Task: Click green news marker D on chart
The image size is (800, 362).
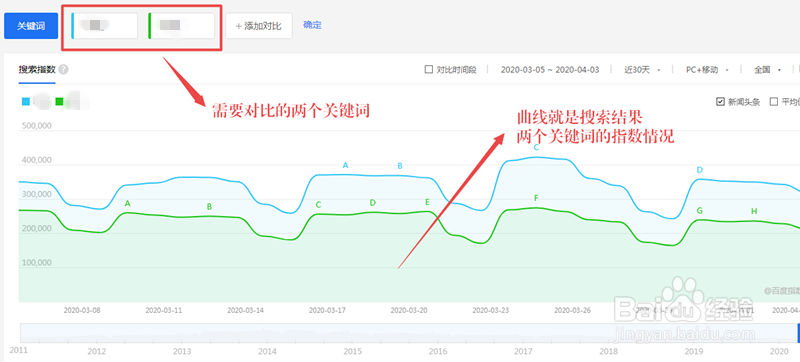Action: 372,203
